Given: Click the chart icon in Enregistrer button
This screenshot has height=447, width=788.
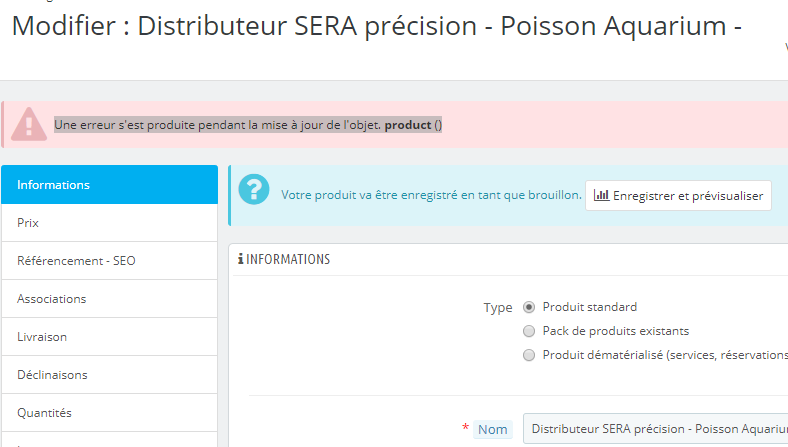Looking at the screenshot, I should point(601,196).
